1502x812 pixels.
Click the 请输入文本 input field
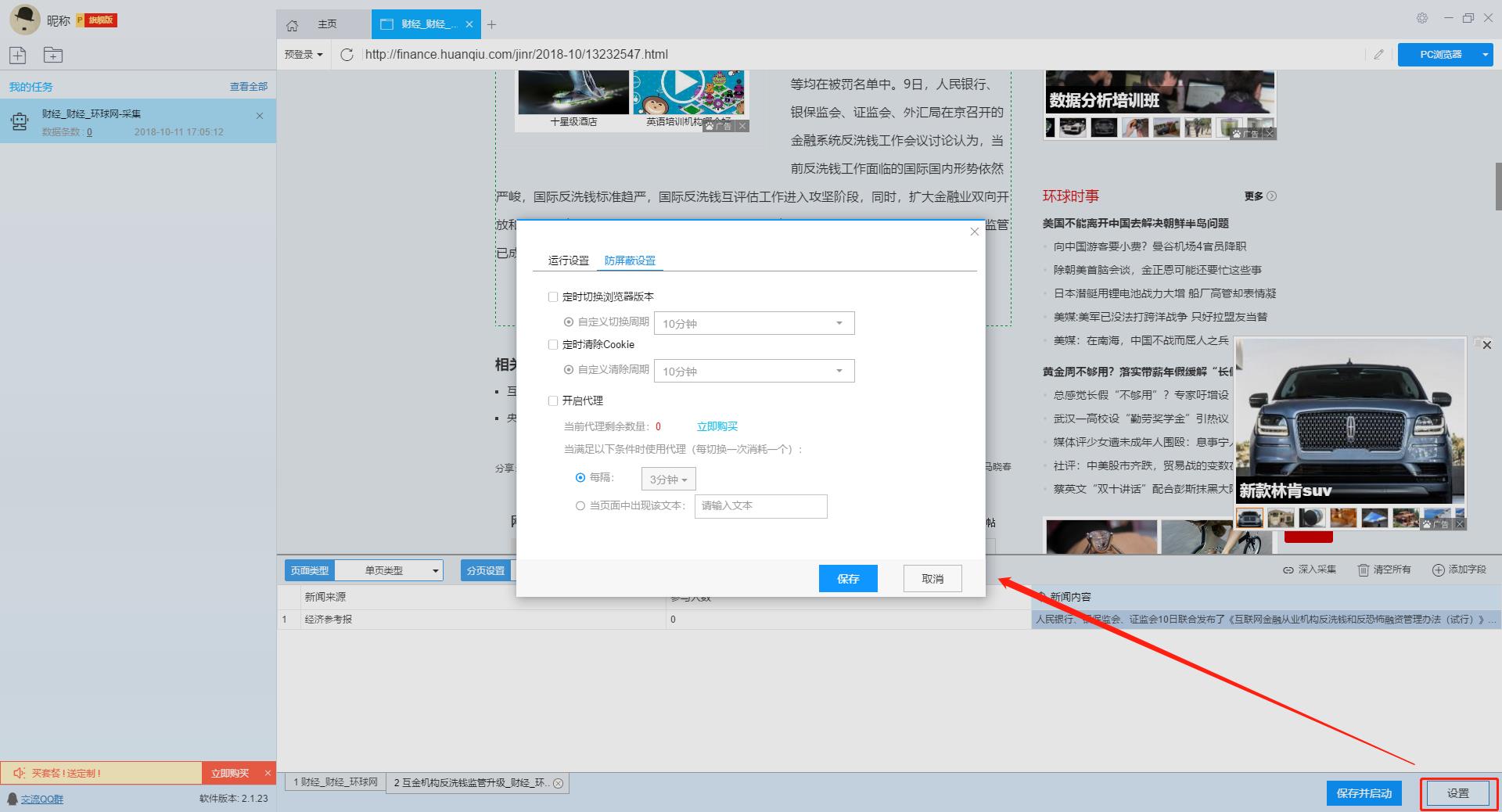761,506
